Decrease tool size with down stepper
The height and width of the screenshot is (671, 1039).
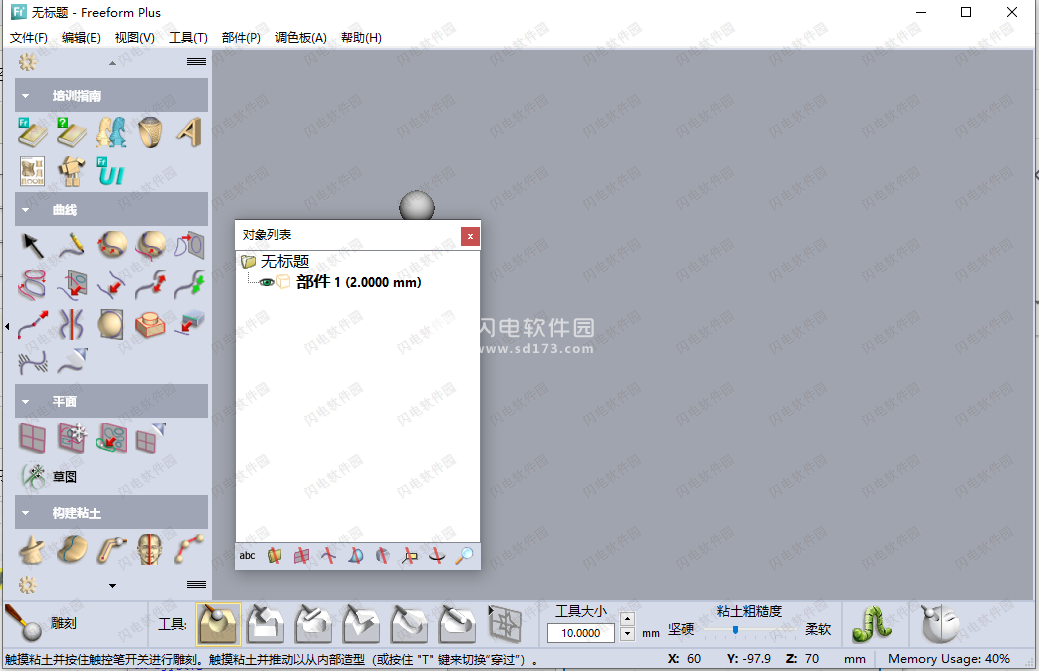(x=628, y=633)
